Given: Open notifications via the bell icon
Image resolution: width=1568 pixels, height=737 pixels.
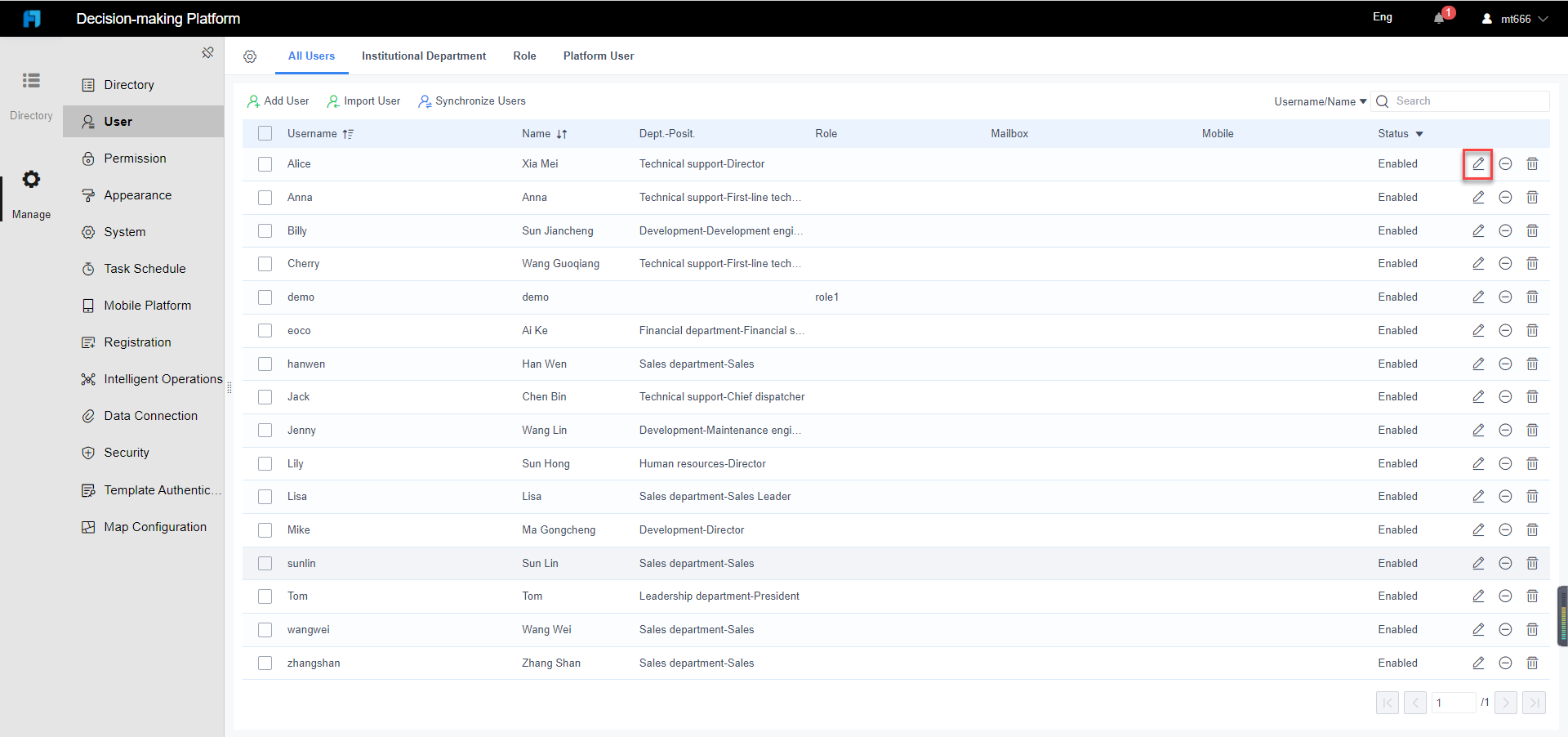Looking at the screenshot, I should [x=1440, y=18].
